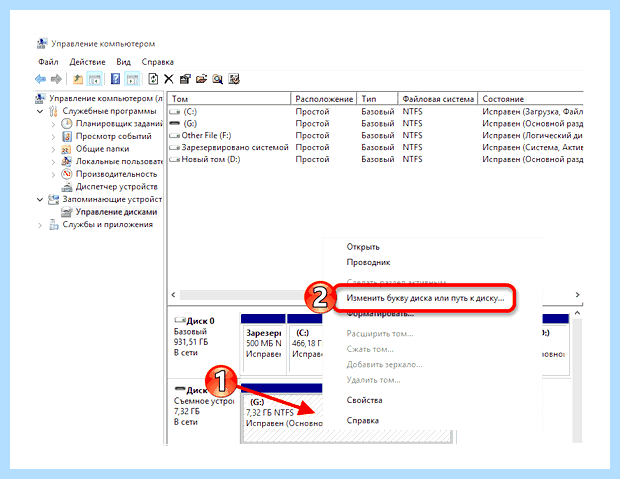Click the Службы и приложения icon

[x=53, y=225]
